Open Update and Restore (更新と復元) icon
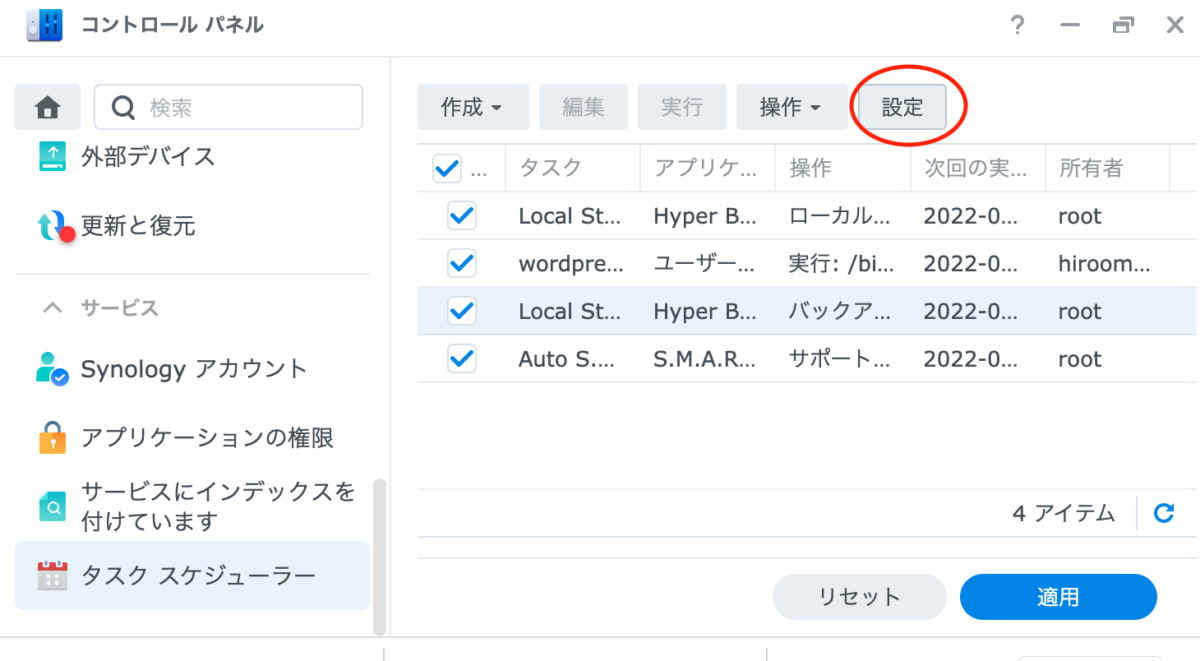Viewport: 1200px width, 661px height. (54, 227)
